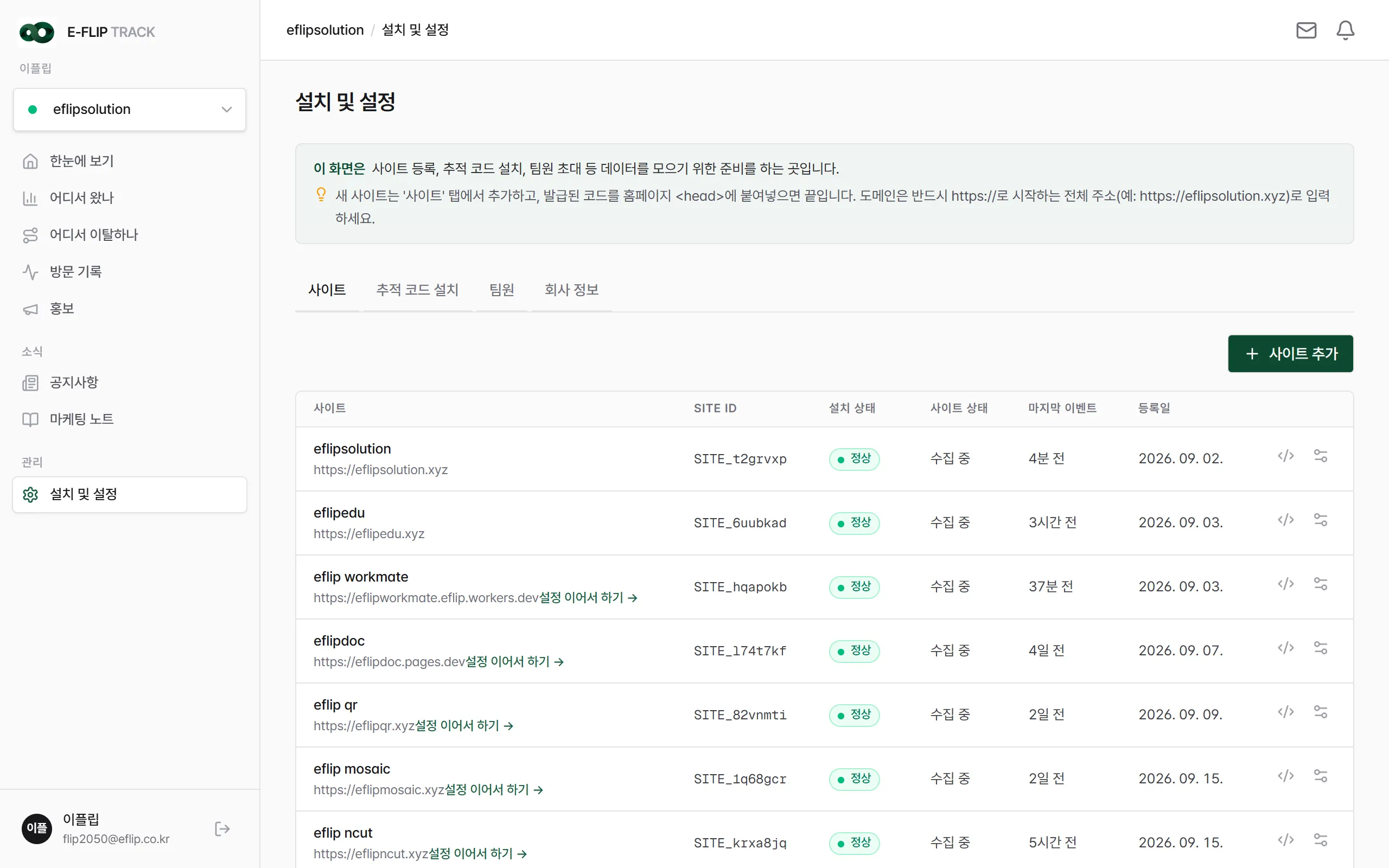Click 설정 이어서 하기 link for eflip mosaic
Screen dimensions: 1389x868
[x=494, y=790]
